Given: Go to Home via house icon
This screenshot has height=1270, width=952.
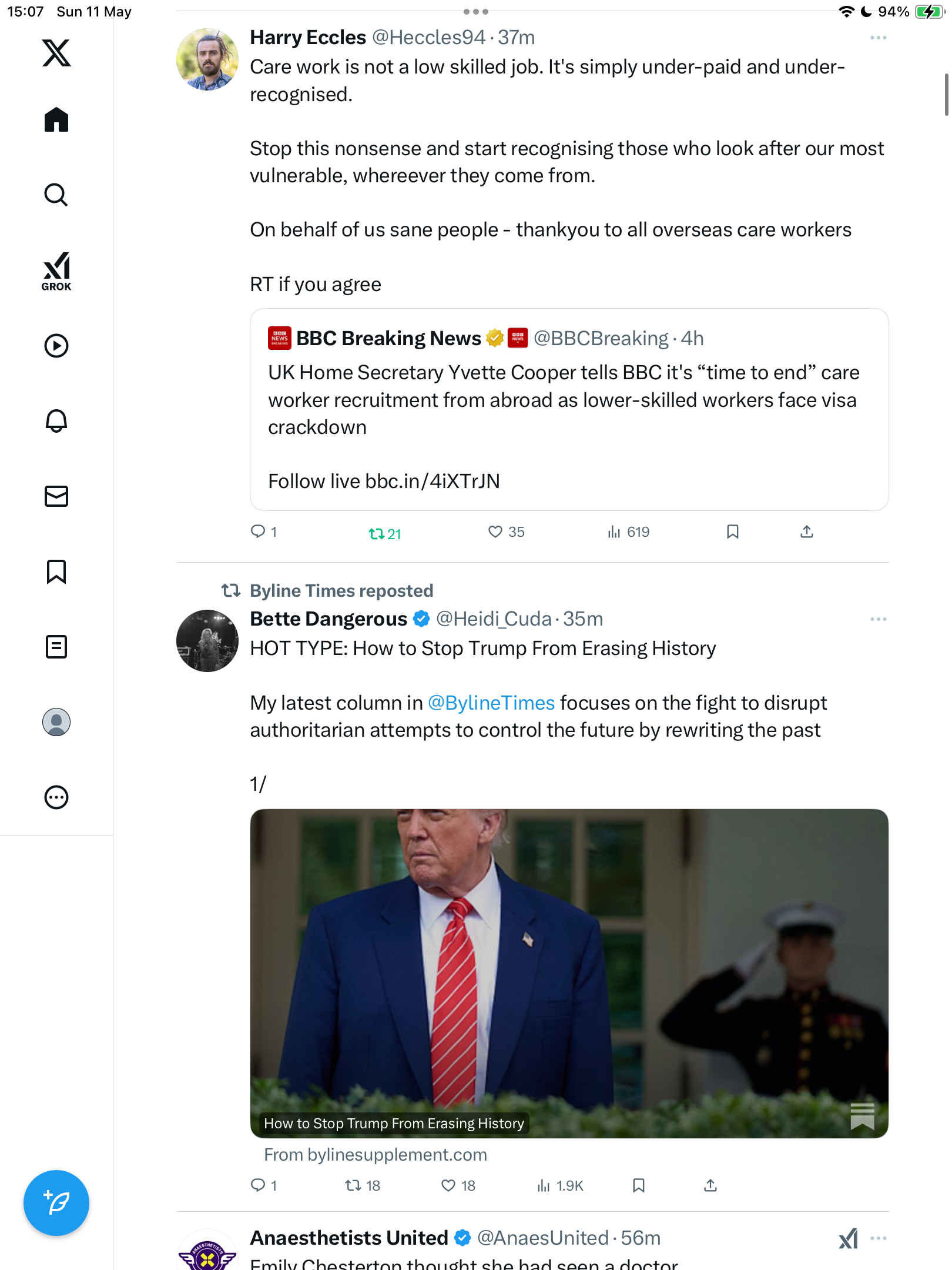Looking at the screenshot, I should click(x=56, y=119).
